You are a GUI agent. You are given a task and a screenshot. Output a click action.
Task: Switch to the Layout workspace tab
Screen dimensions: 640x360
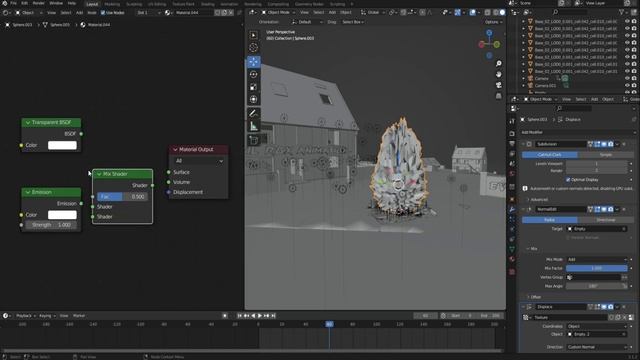92,4
